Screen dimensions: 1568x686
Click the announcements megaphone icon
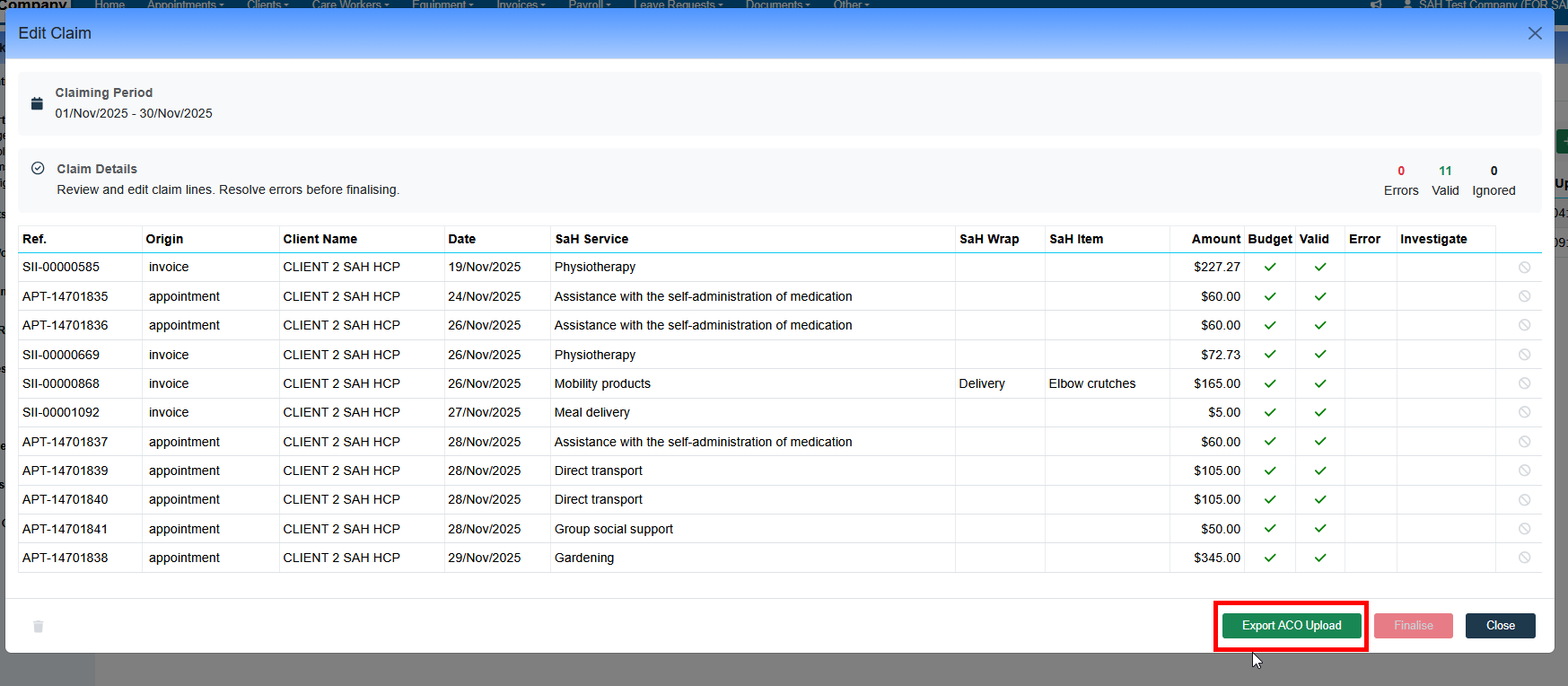click(x=1376, y=4)
